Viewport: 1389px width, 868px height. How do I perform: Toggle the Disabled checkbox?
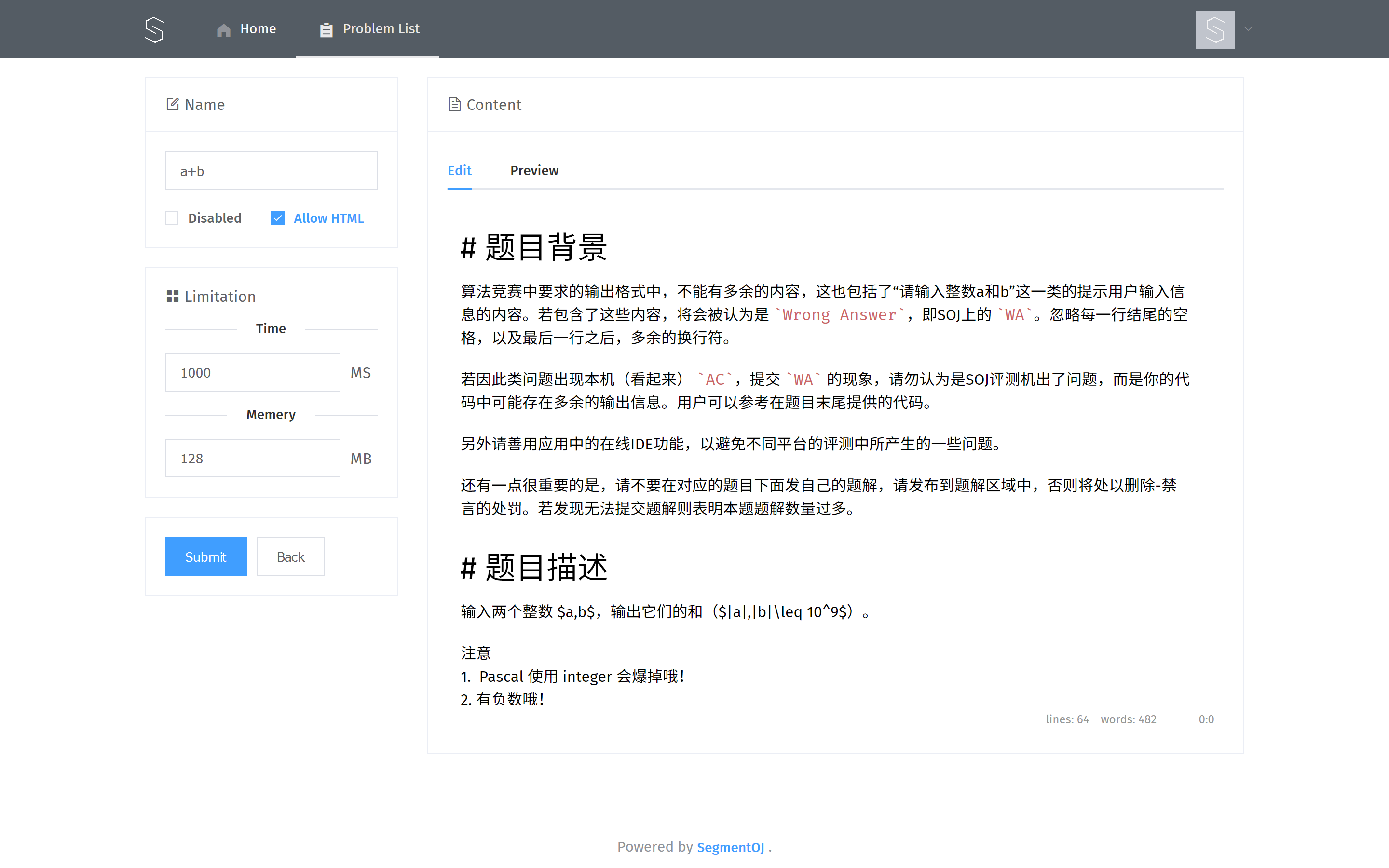point(172,218)
